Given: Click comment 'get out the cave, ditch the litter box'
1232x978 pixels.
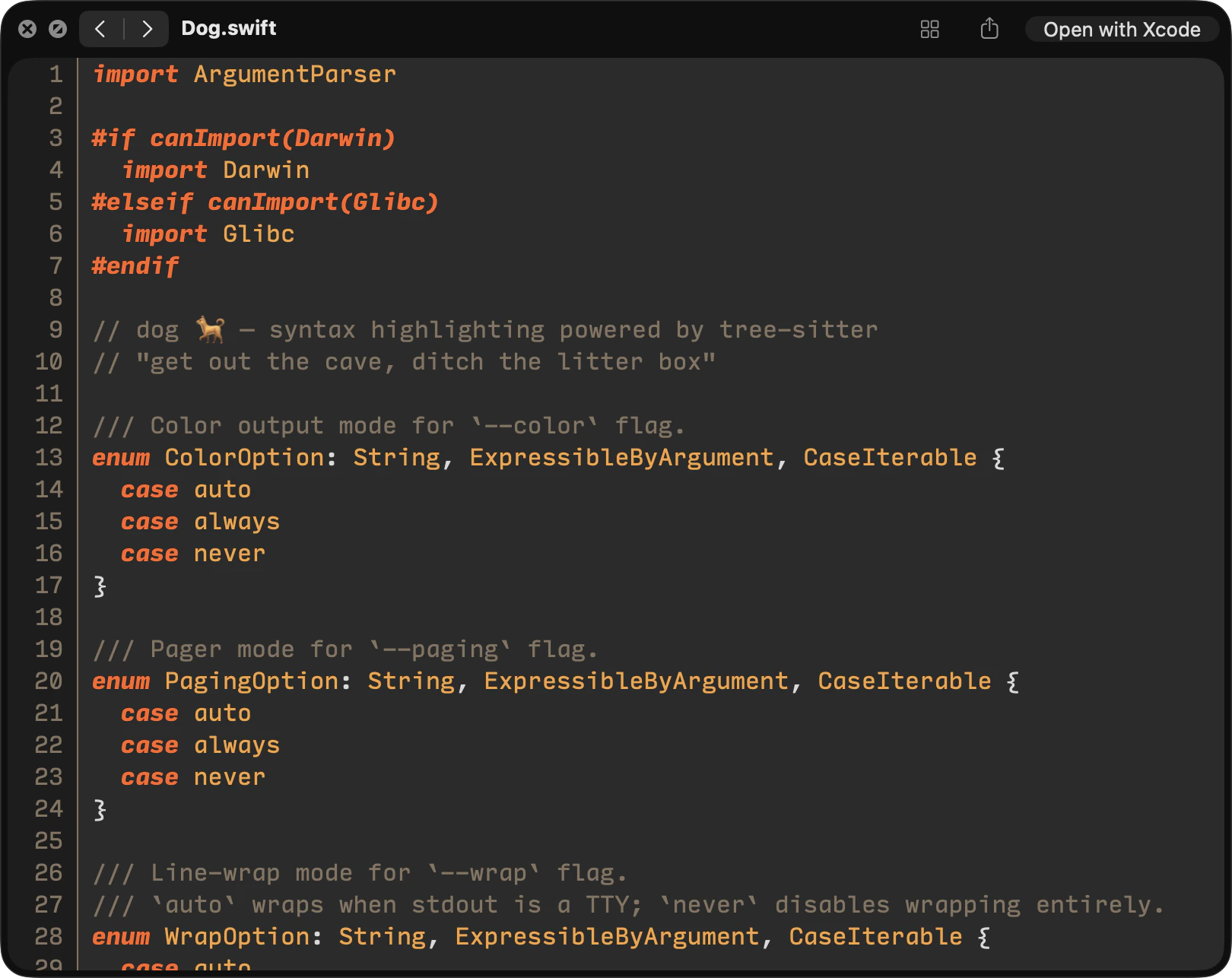Looking at the screenshot, I should click(404, 361).
